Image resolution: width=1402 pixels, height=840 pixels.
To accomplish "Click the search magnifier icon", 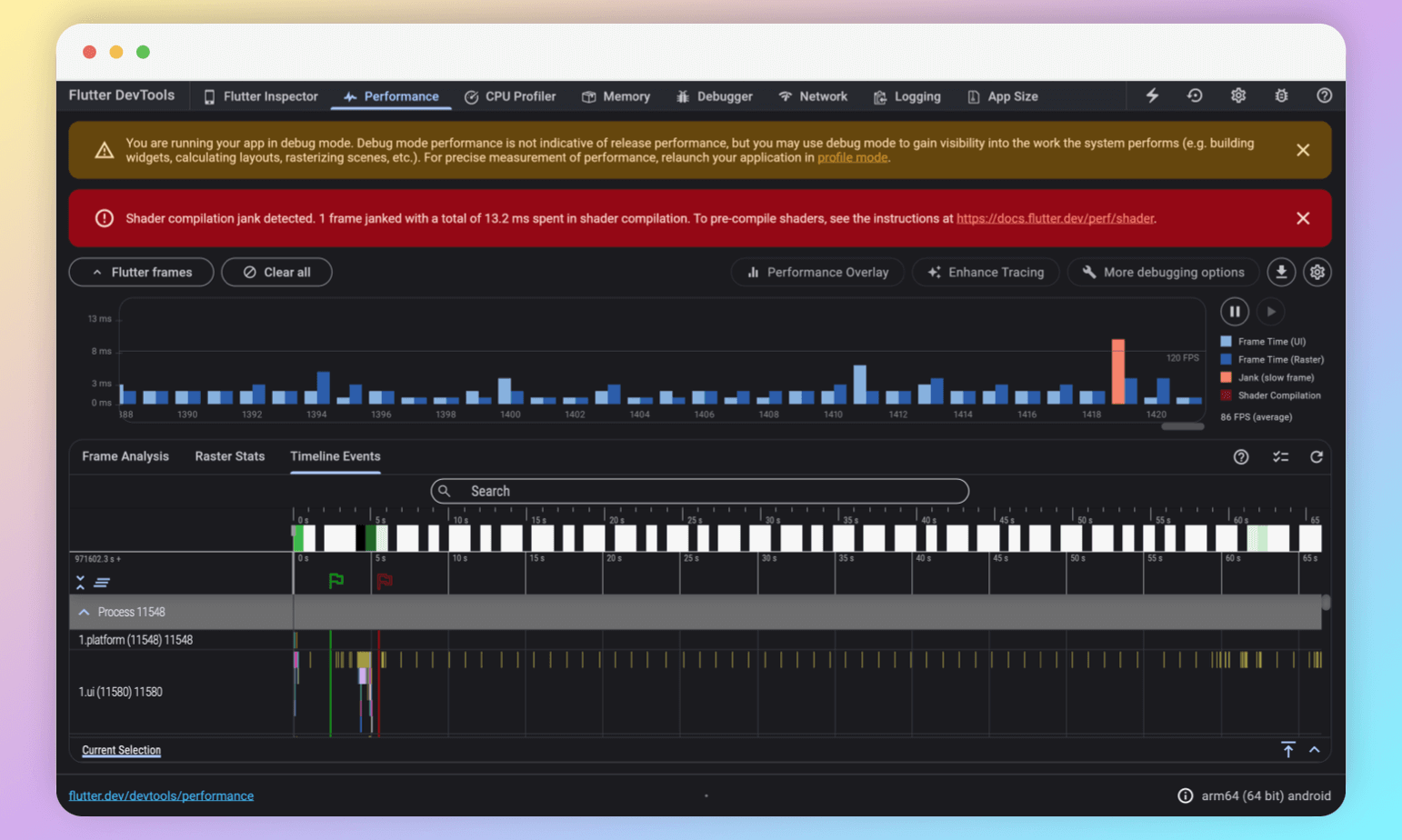I will click(x=445, y=491).
